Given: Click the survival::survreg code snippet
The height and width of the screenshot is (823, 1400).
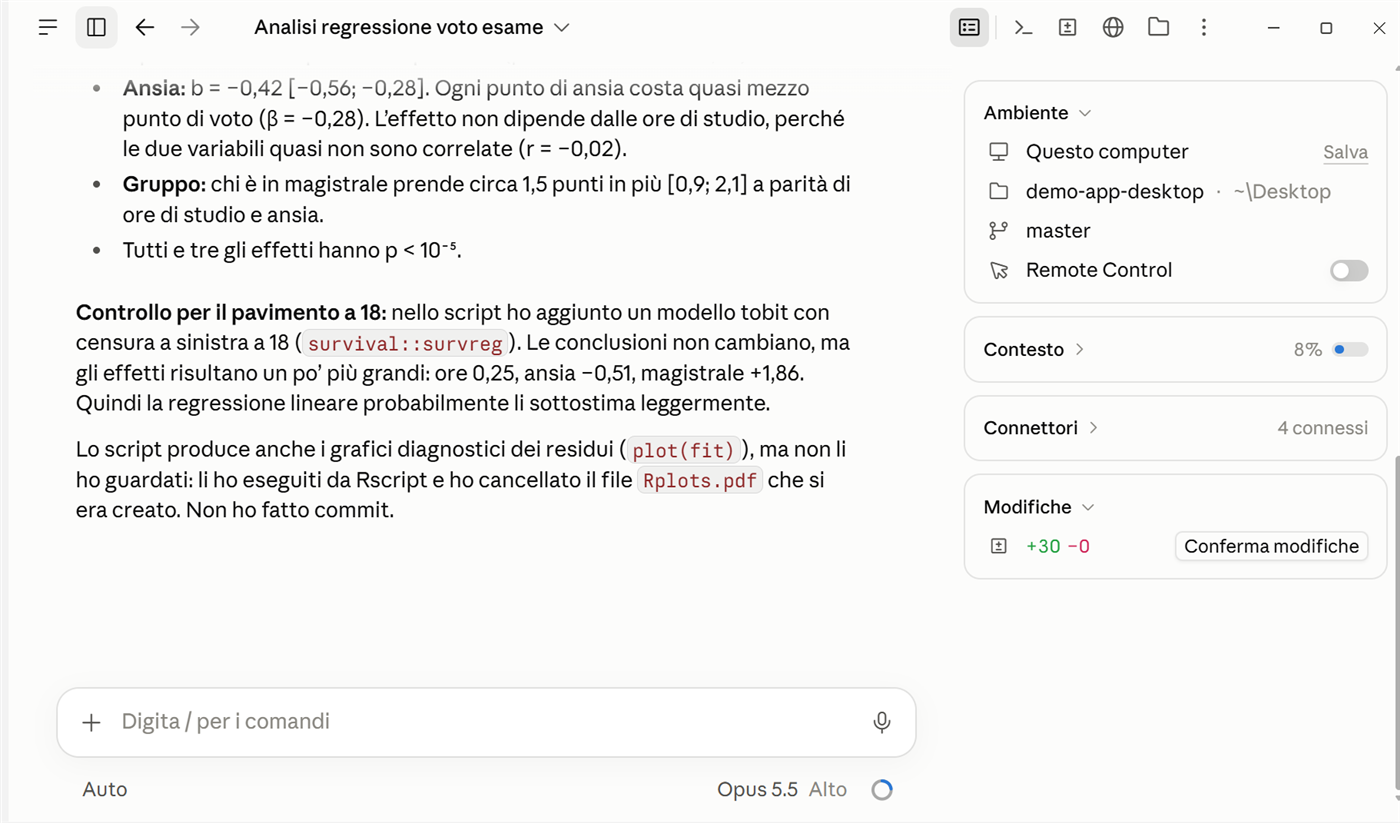Looking at the screenshot, I should [x=405, y=344].
